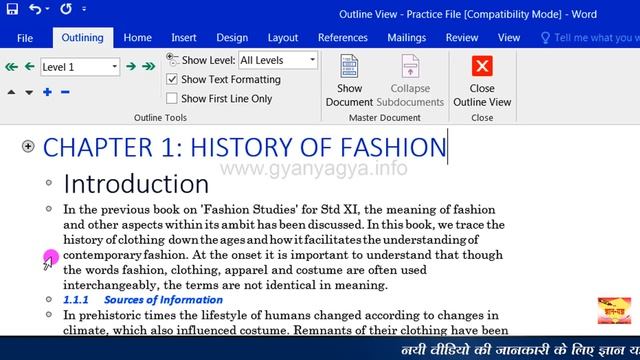
Task: Open the Outline Level dropdown showing Level 1
Action: pos(80,67)
